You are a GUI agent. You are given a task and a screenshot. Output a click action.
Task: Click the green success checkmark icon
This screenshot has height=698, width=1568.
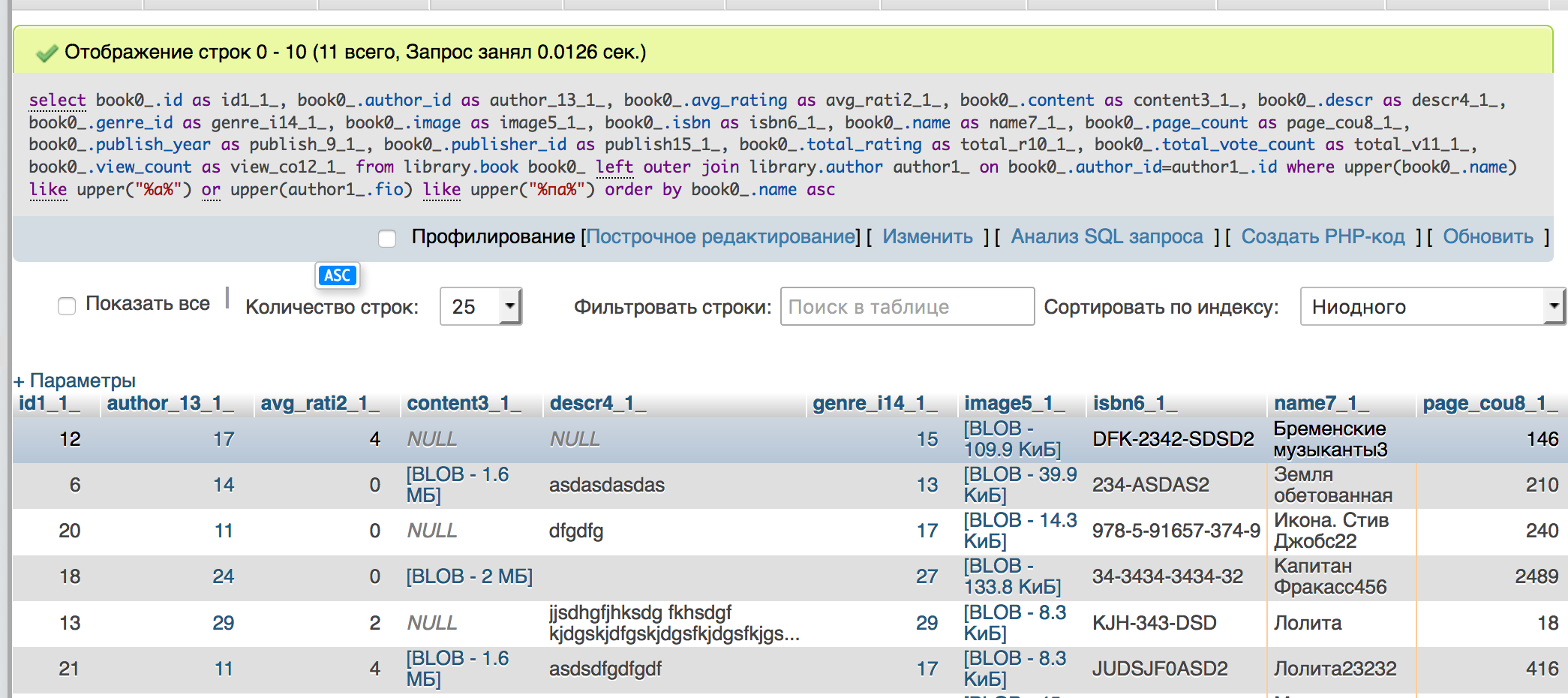pos(47,53)
